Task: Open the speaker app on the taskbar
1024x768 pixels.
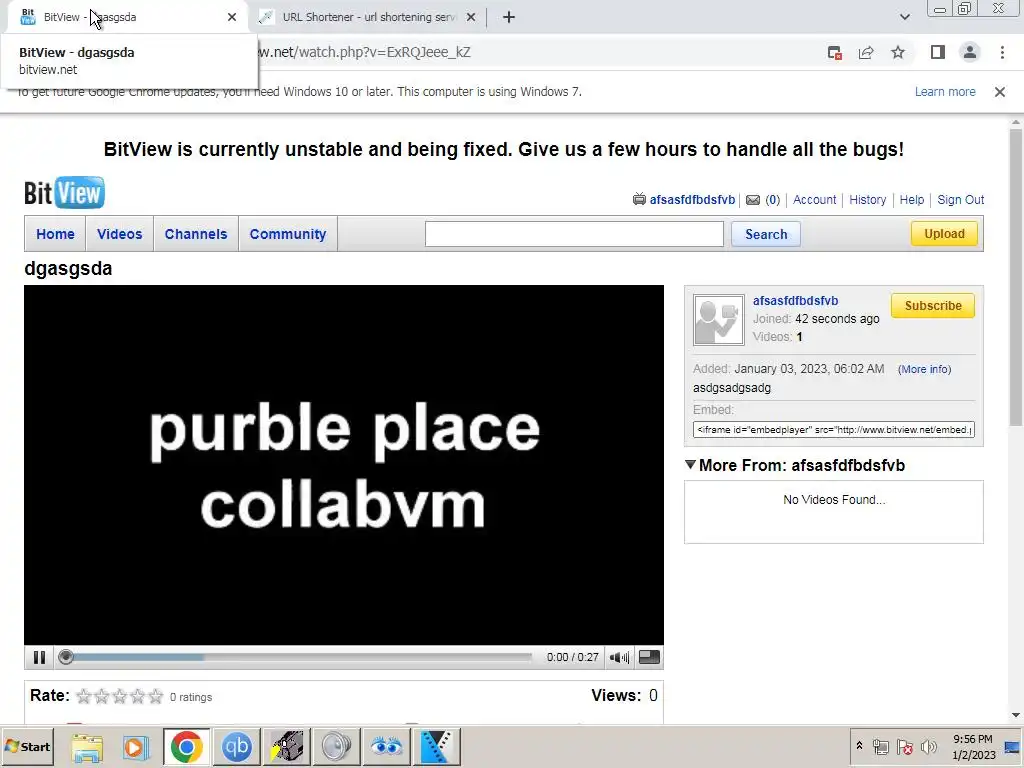Action: (336, 747)
